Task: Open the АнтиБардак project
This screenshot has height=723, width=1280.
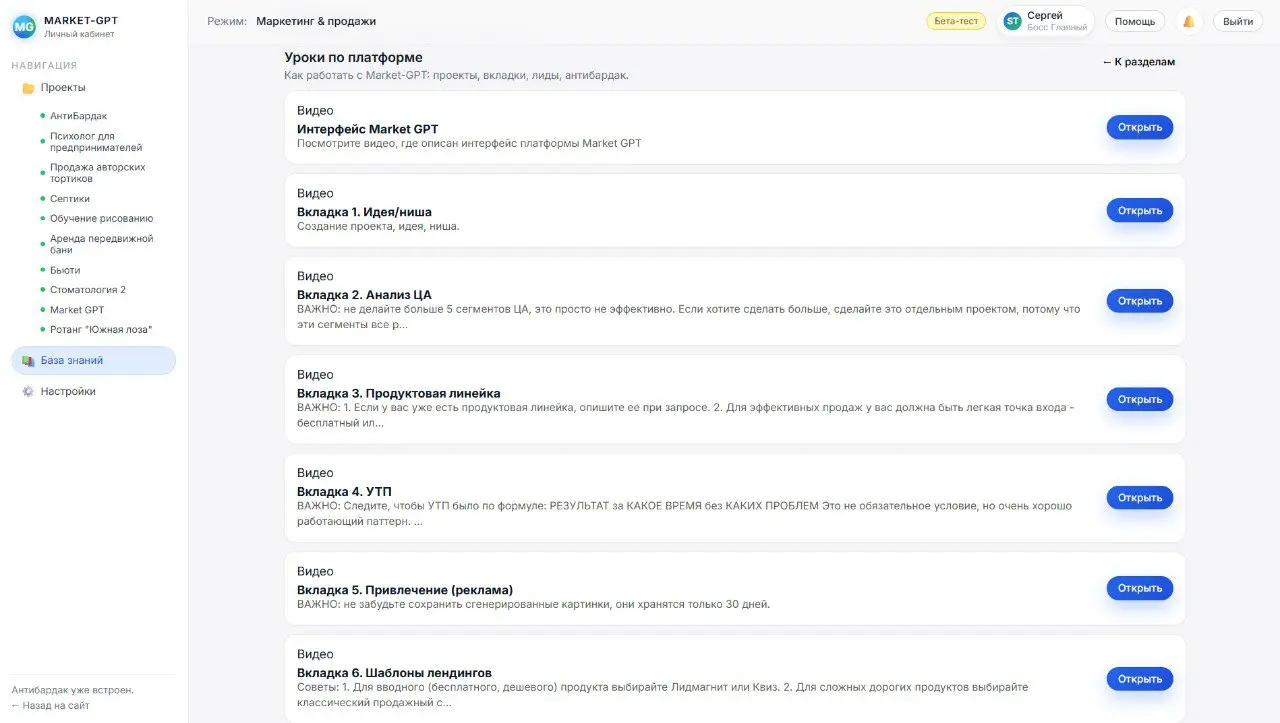Action: click(78, 116)
